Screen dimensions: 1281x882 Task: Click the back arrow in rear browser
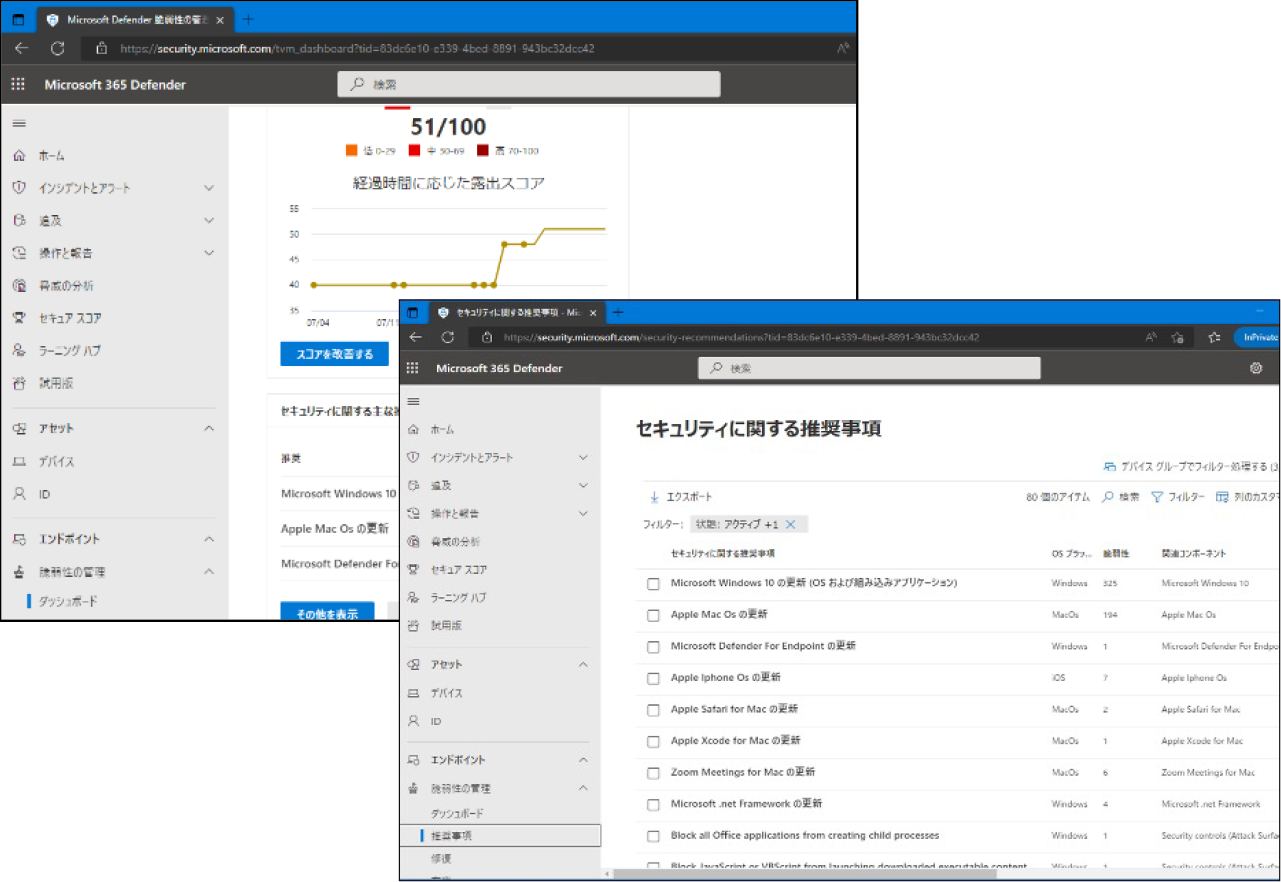22,48
